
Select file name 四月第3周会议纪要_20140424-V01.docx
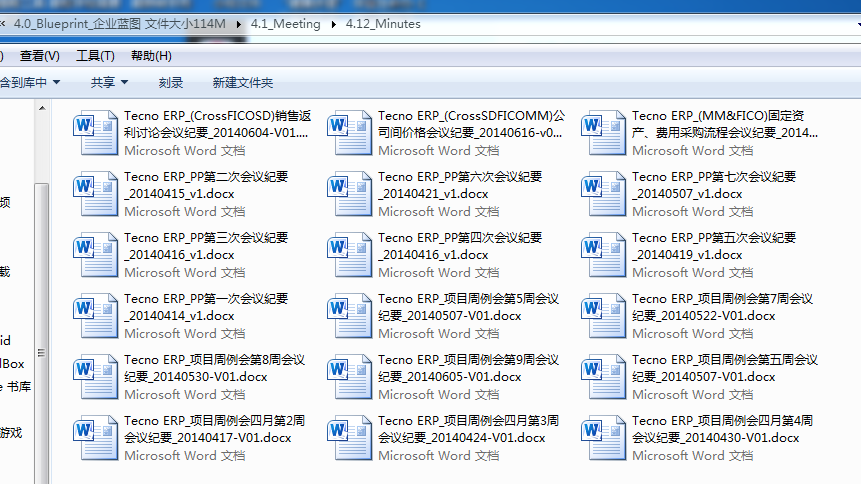coord(468,429)
